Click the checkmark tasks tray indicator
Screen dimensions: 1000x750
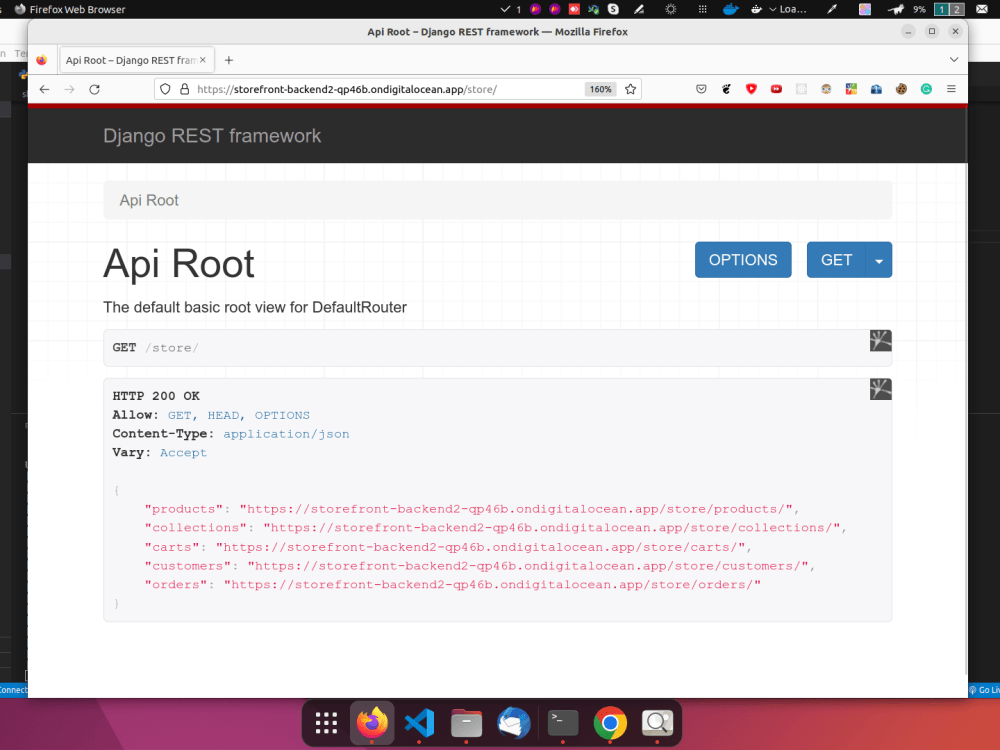pos(510,9)
